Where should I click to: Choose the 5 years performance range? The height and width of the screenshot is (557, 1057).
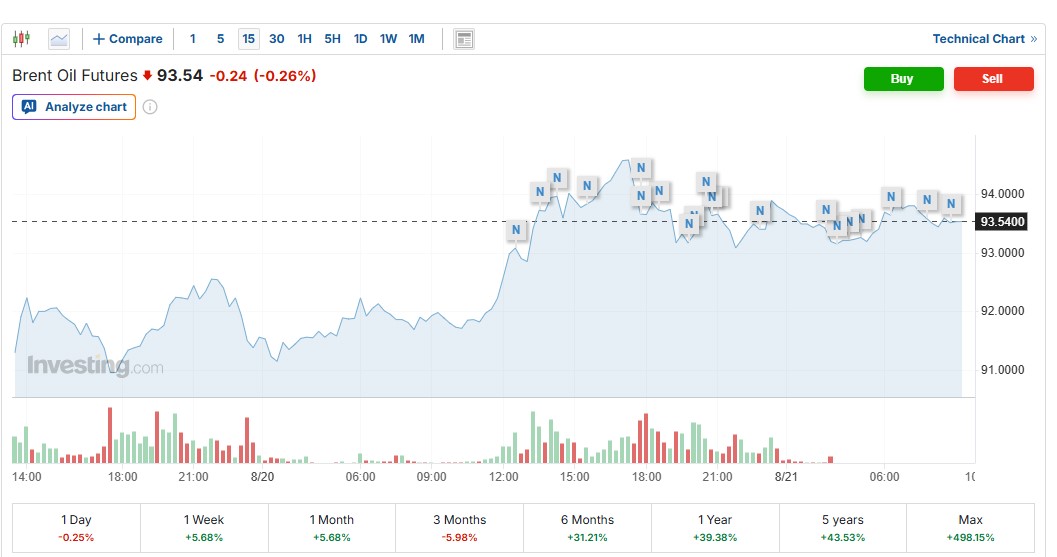843,528
